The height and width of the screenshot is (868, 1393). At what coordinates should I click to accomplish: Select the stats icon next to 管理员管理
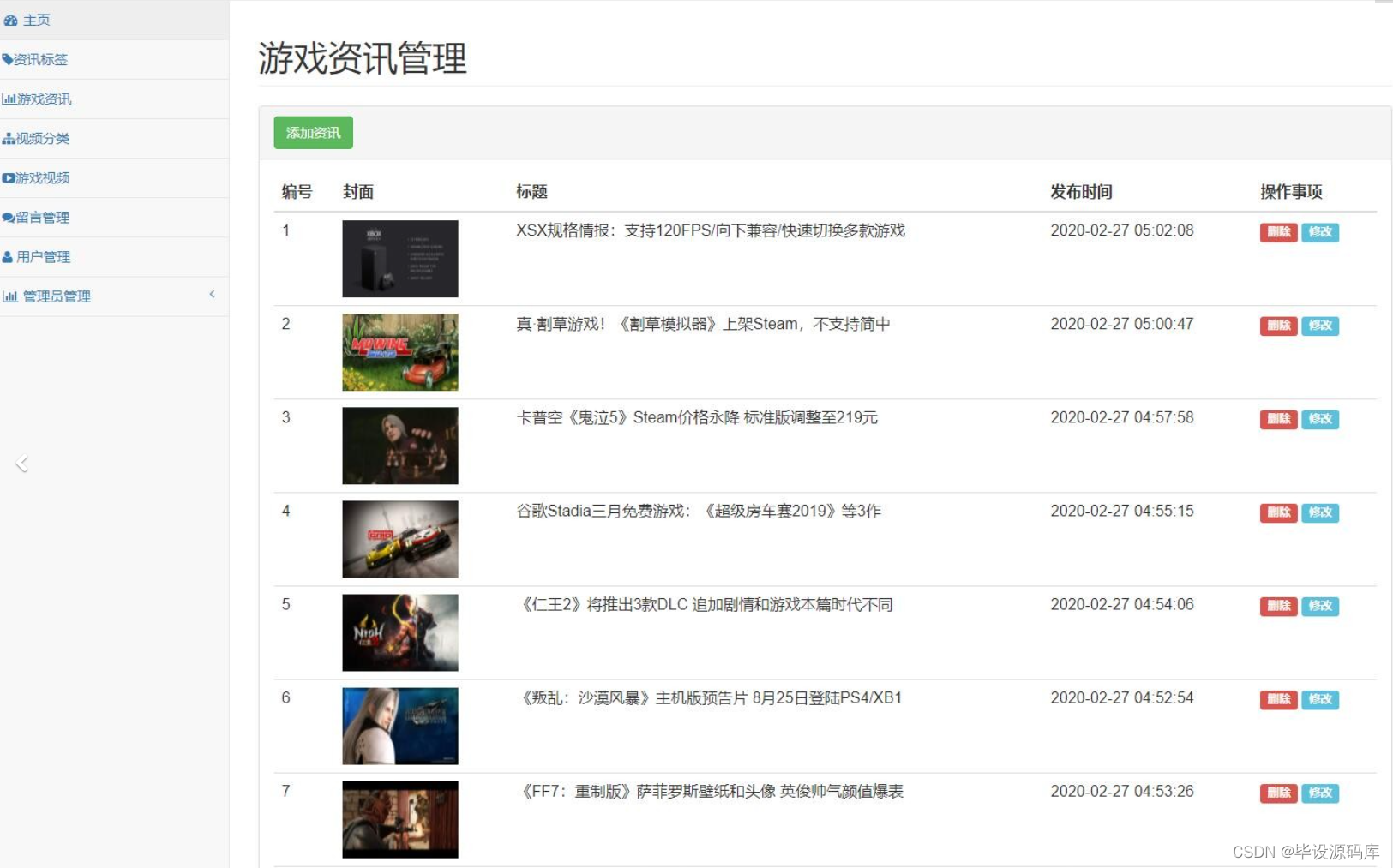pos(11,296)
